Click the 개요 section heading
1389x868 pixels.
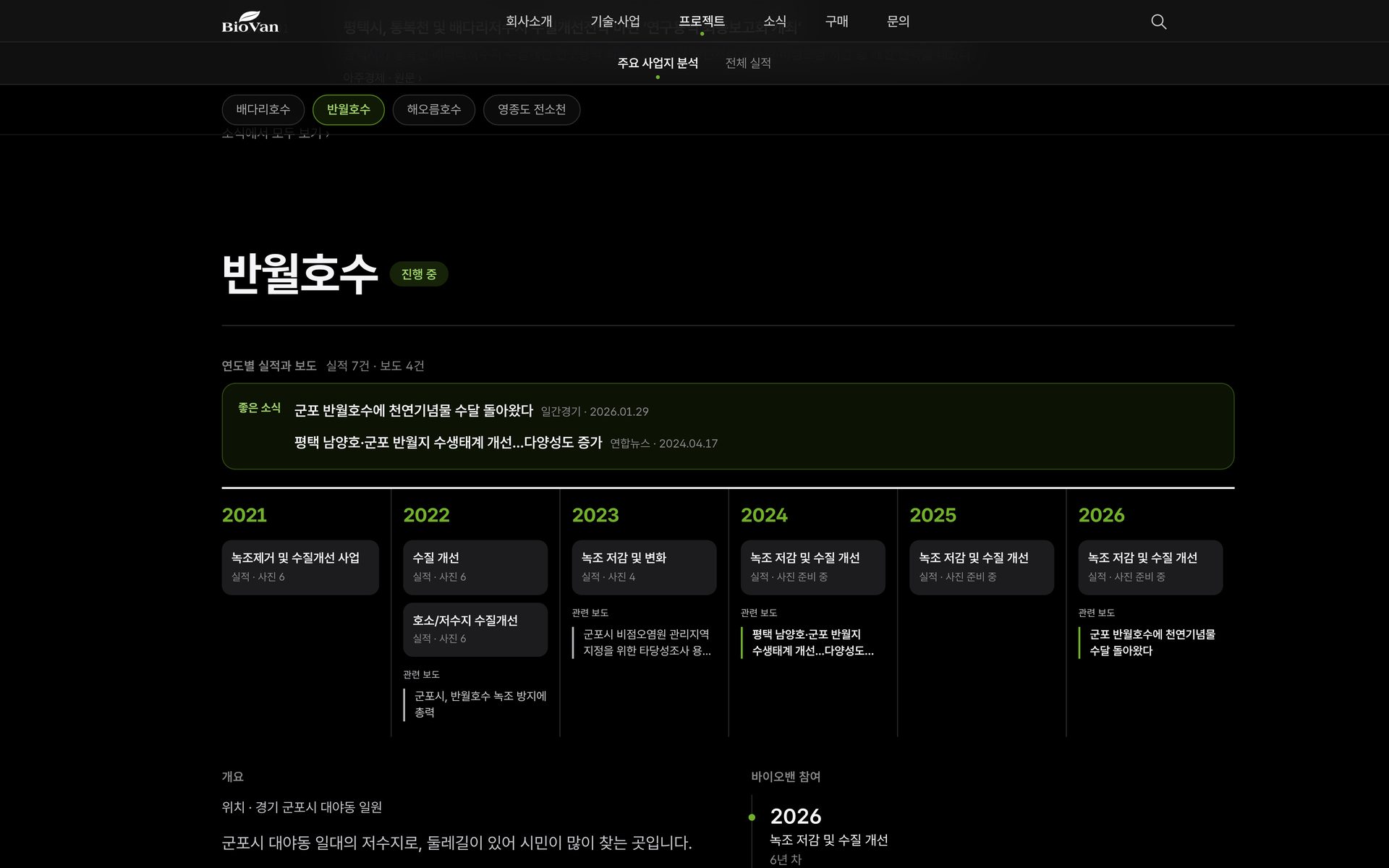coord(232,777)
